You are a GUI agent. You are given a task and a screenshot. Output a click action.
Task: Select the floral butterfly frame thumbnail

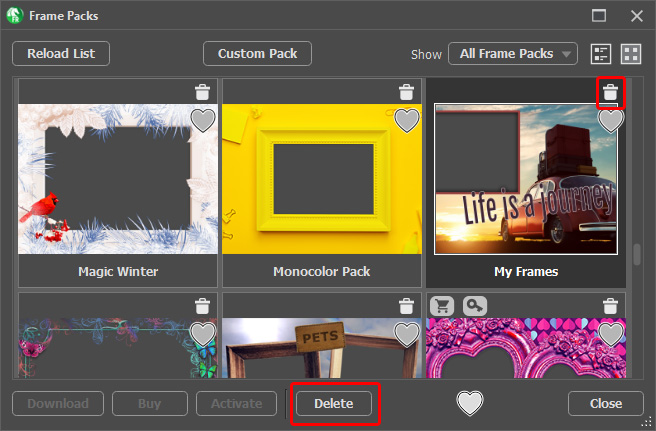pyautogui.click(x=118, y=348)
